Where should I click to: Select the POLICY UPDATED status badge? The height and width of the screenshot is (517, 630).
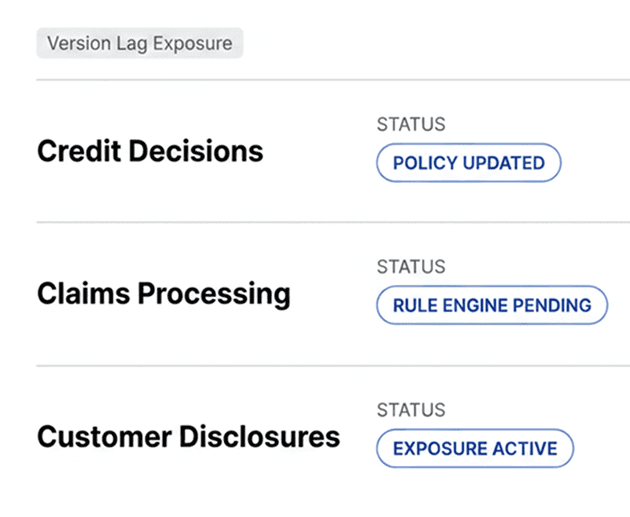pyautogui.click(x=468, y=163)
